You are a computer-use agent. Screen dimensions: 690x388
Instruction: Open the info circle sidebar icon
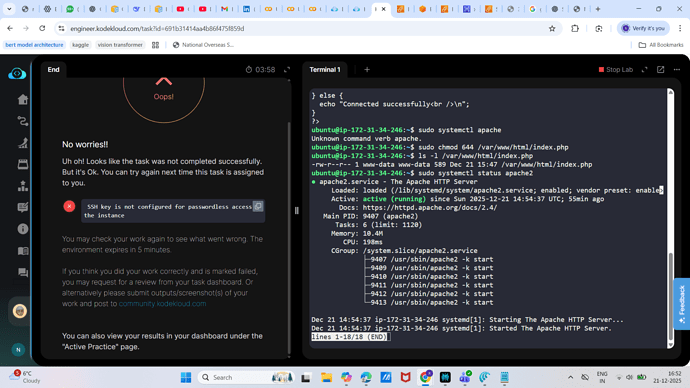[x=23, y=229]
